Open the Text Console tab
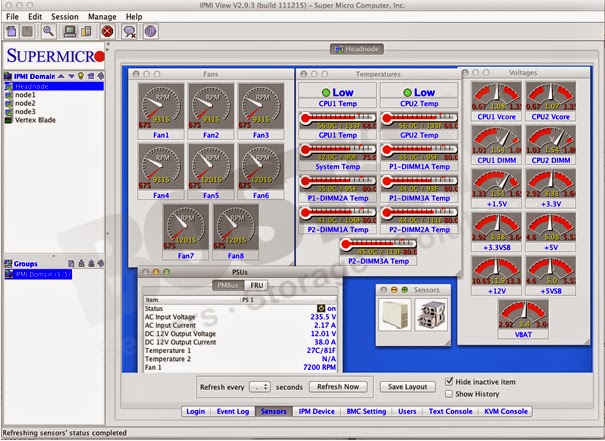The height and width of the screenshot is (441, 605). (x=450, y=411)
